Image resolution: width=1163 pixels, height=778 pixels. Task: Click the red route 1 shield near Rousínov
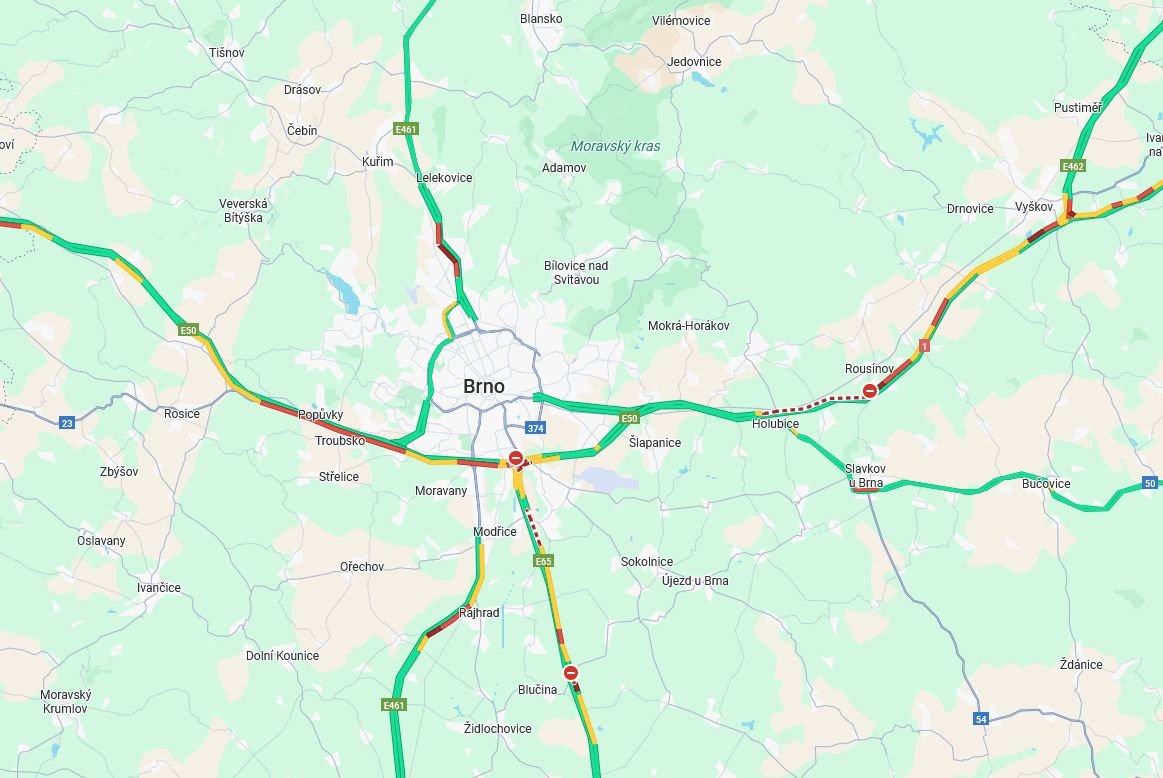click(924, 346)
